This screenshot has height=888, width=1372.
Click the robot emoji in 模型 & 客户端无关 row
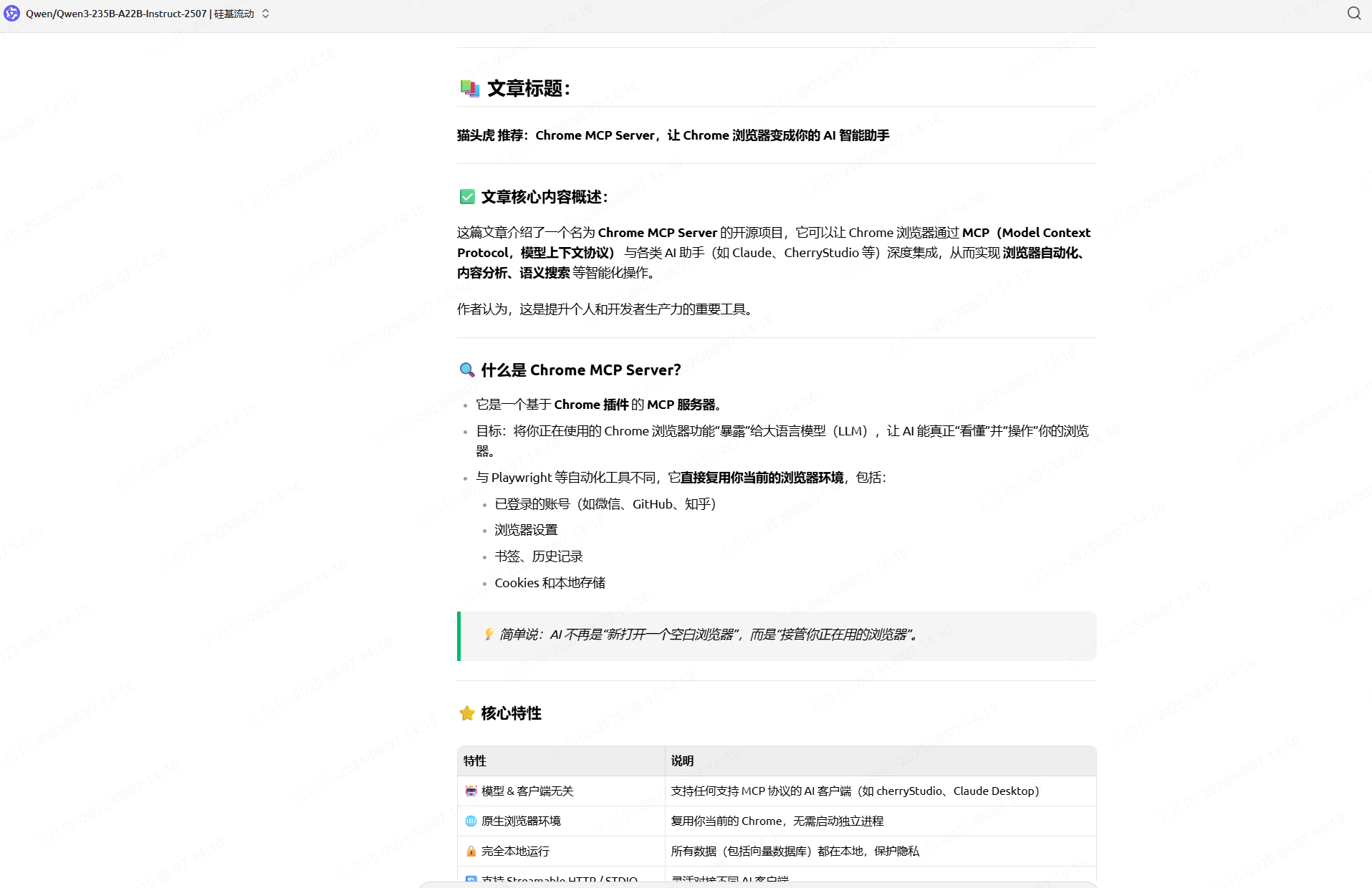click(x=471, y=791)
